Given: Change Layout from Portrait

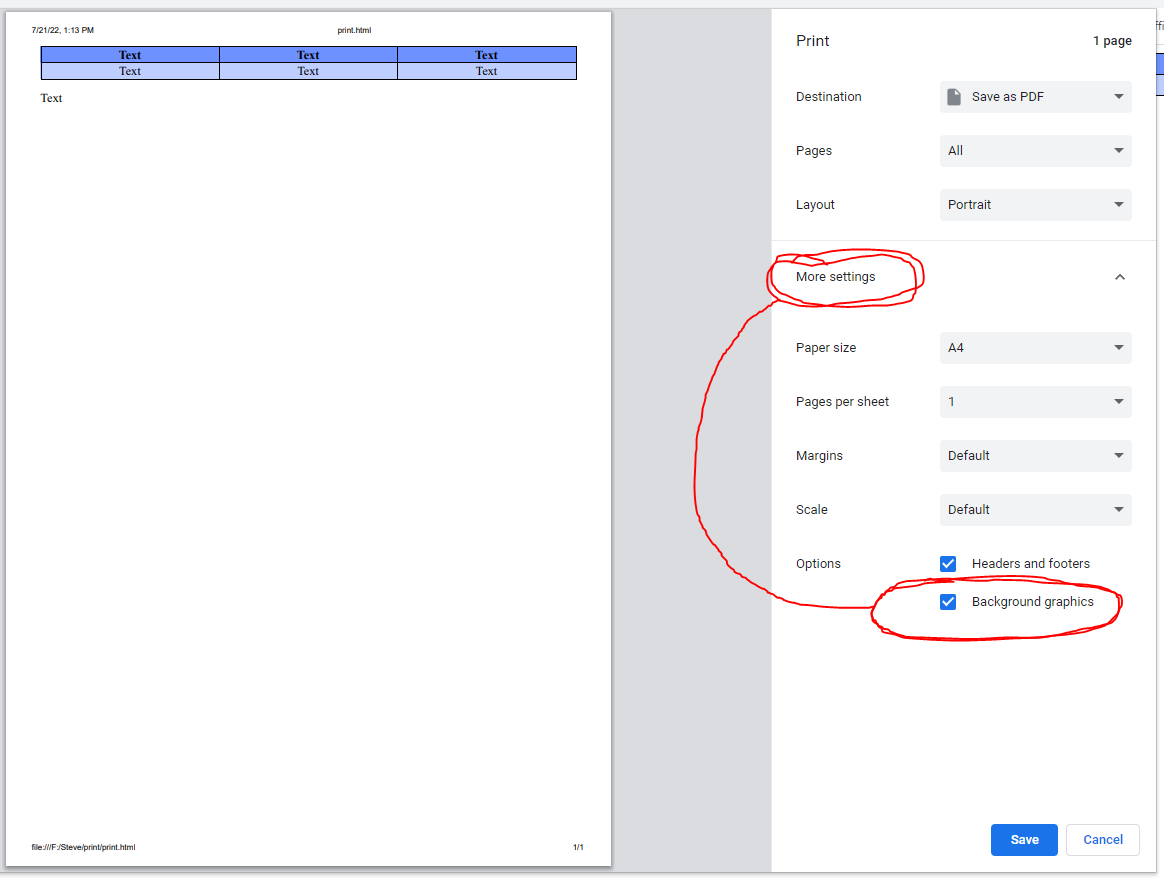Looking at the screenshot, I should click(x=1035, y=205).
